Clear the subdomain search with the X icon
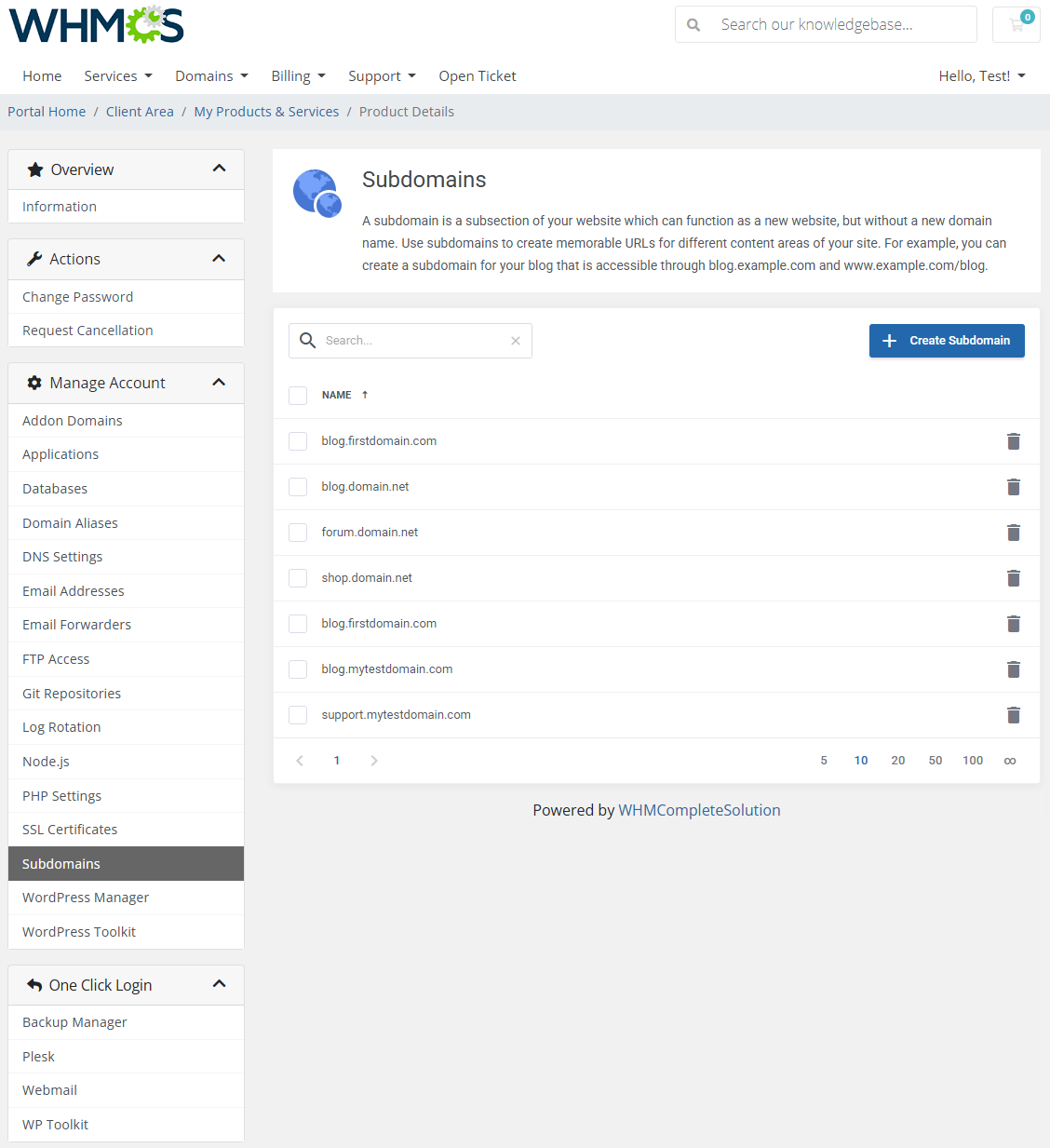 (516, 341)
